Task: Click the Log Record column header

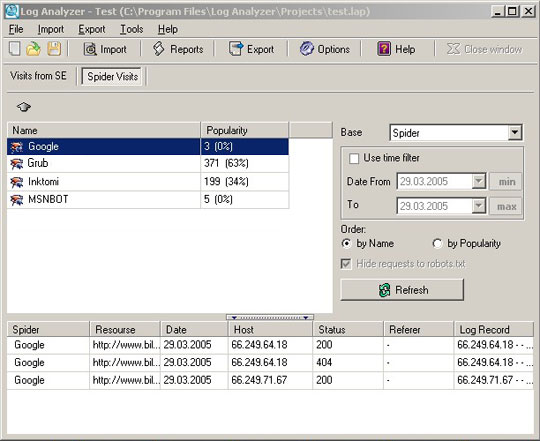Action: click(x=494, y=329)
